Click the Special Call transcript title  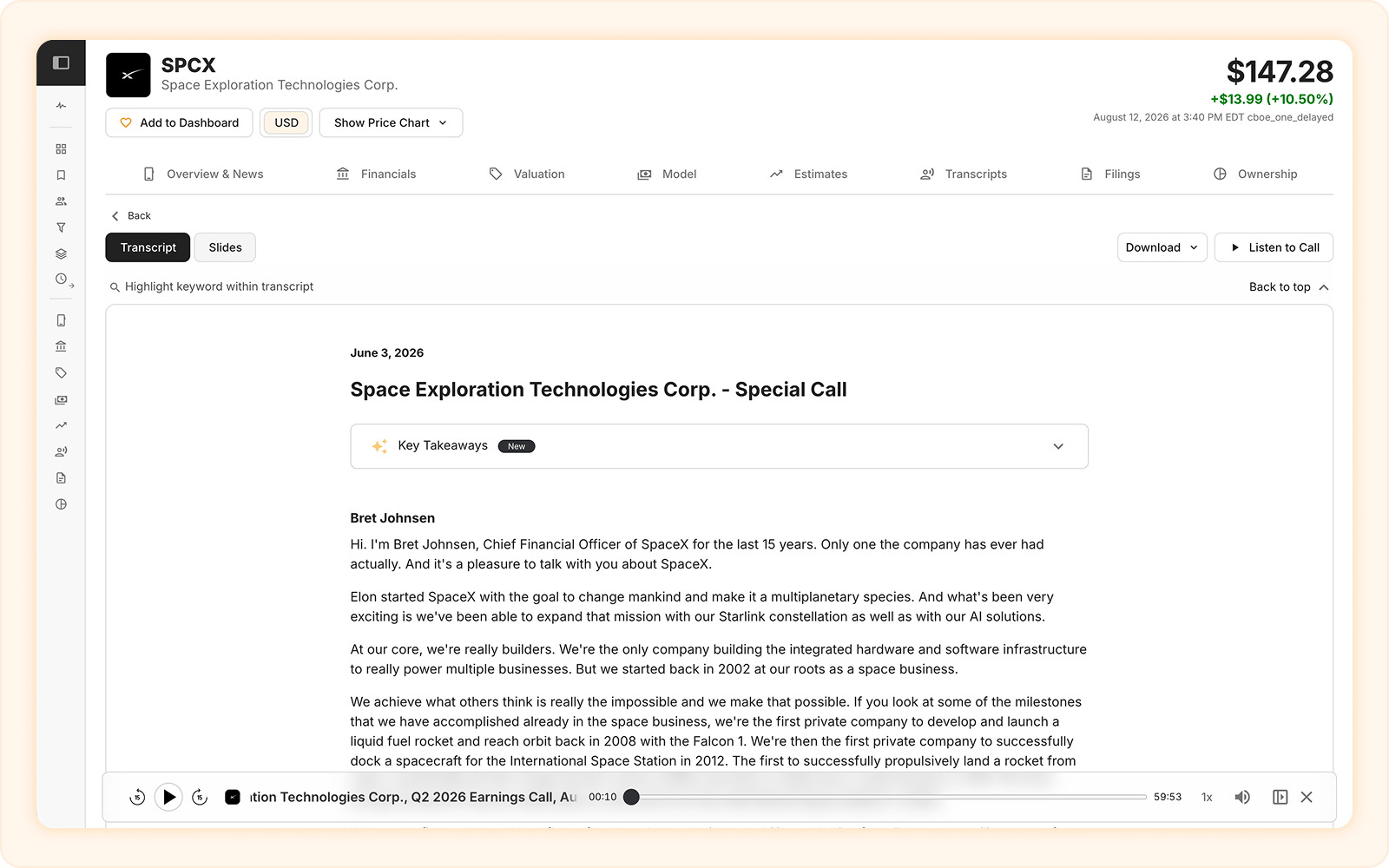[x=598, y=390]
